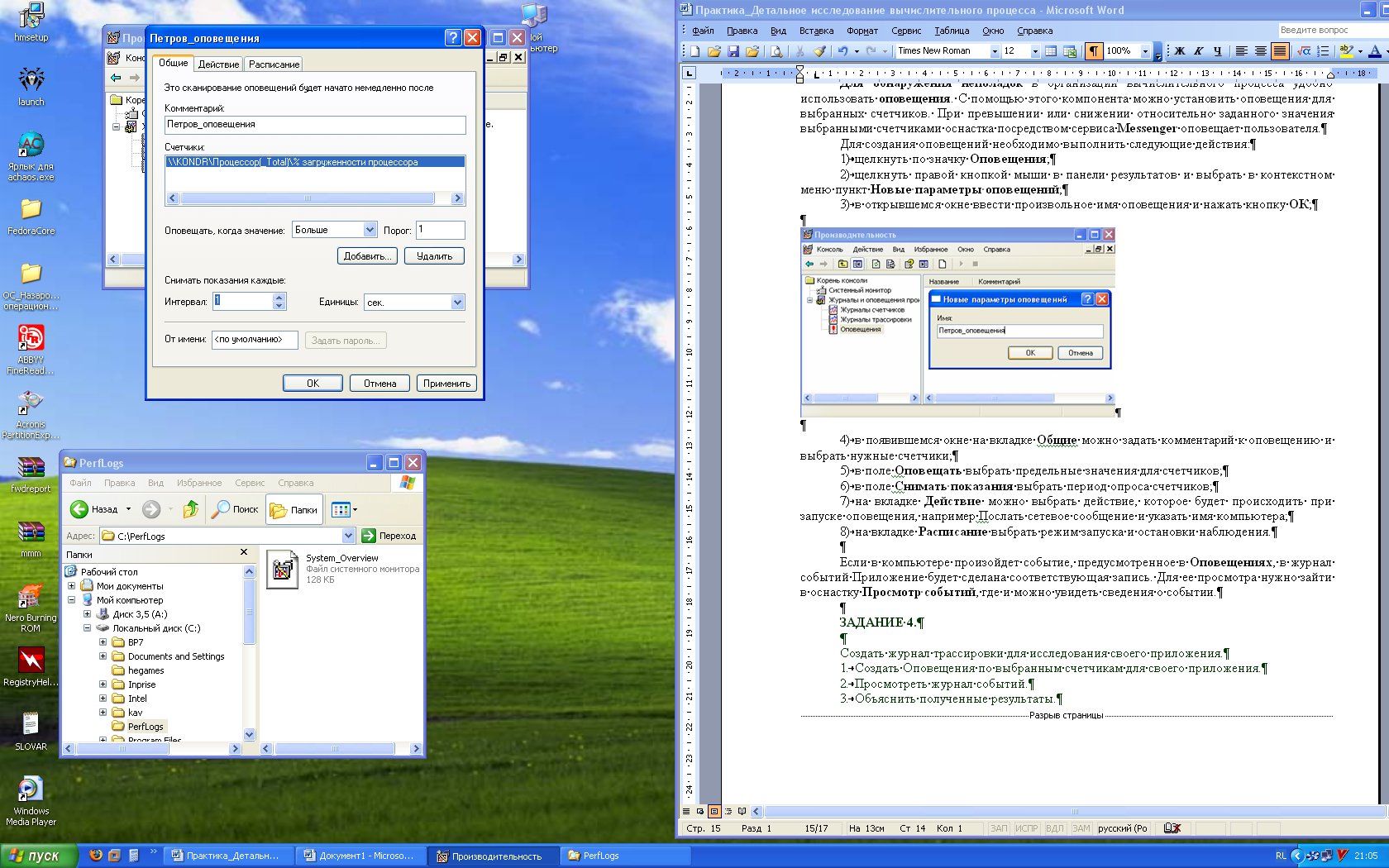
Task: Click the Папки button in PerfLogs toolbar
Action: click(294, 509)
